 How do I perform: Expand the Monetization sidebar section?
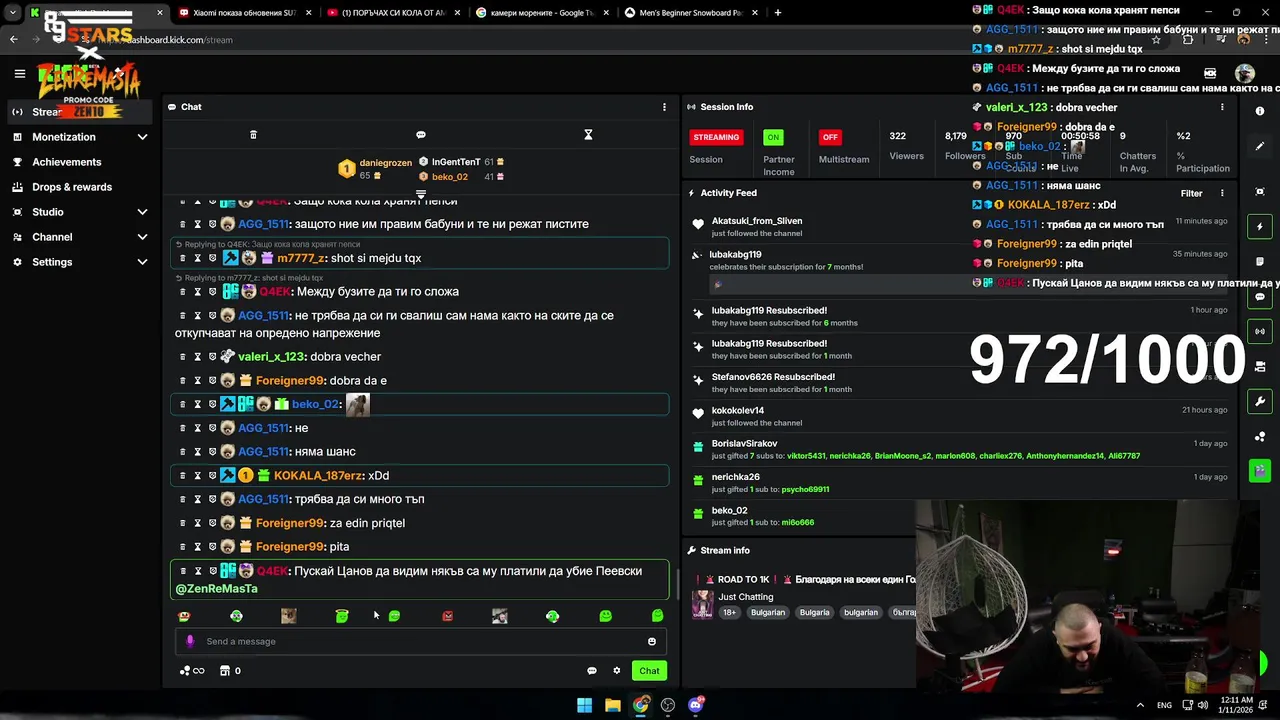tap(142, 137)
